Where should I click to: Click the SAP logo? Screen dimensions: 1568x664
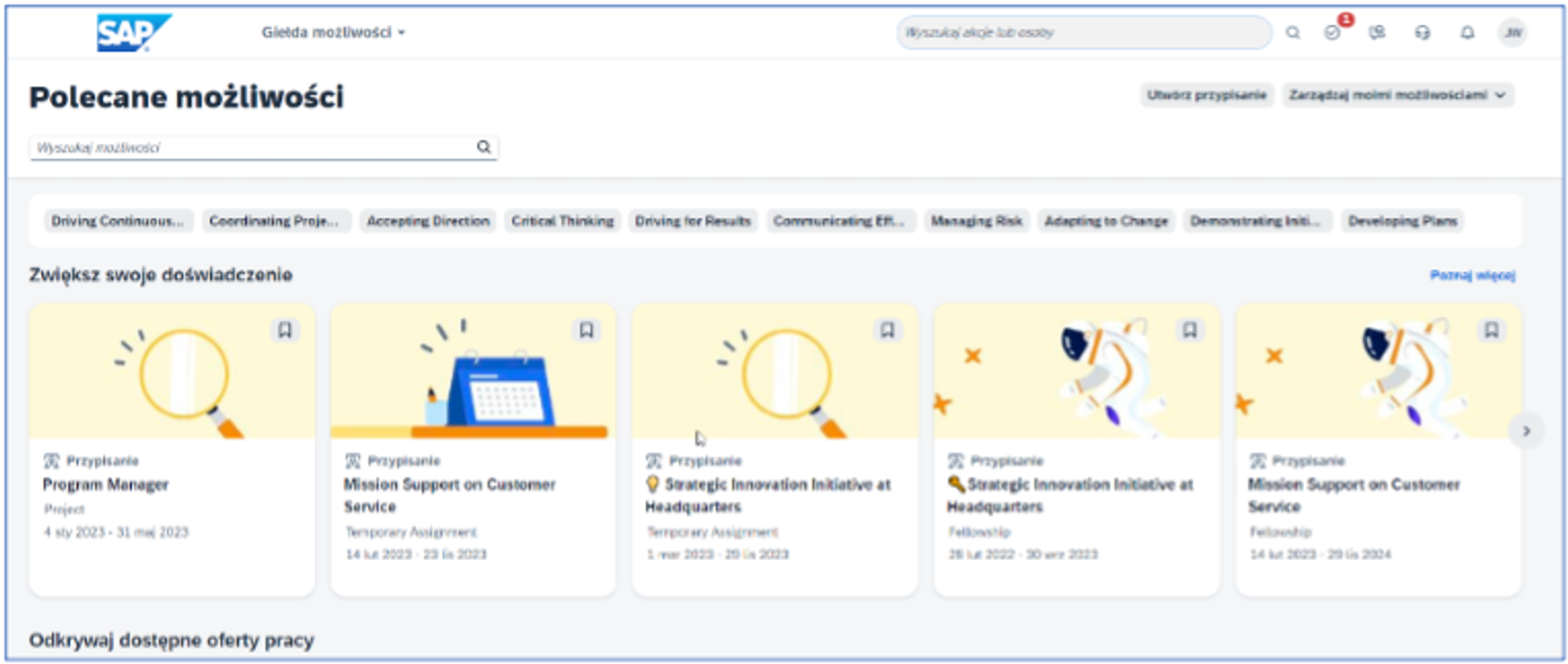[x=134, y=33]
